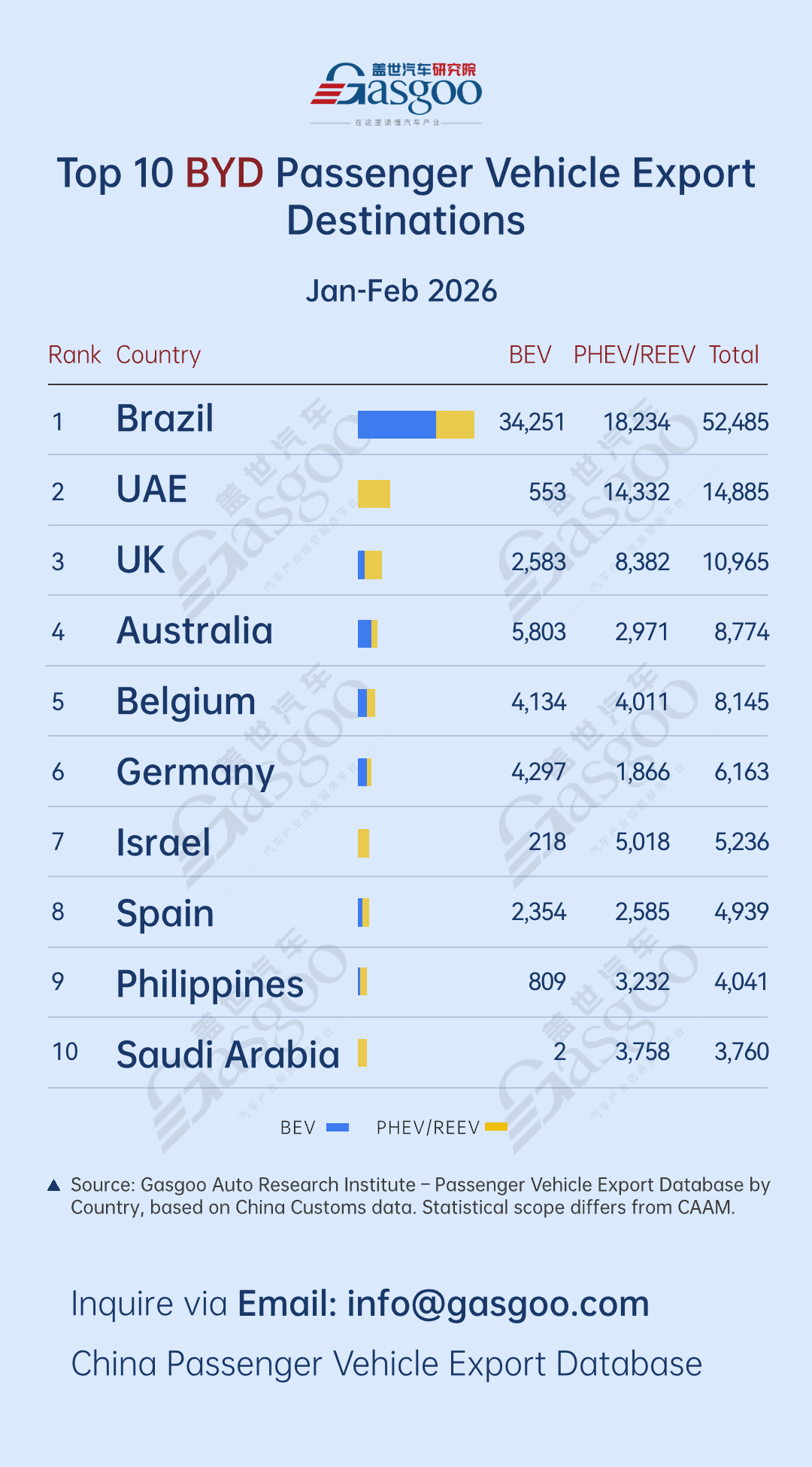Viewport: 812px width, 1467px height.
Task: Click the China Passenger Vehicle Export Database text
Action: coord(386,1364)
